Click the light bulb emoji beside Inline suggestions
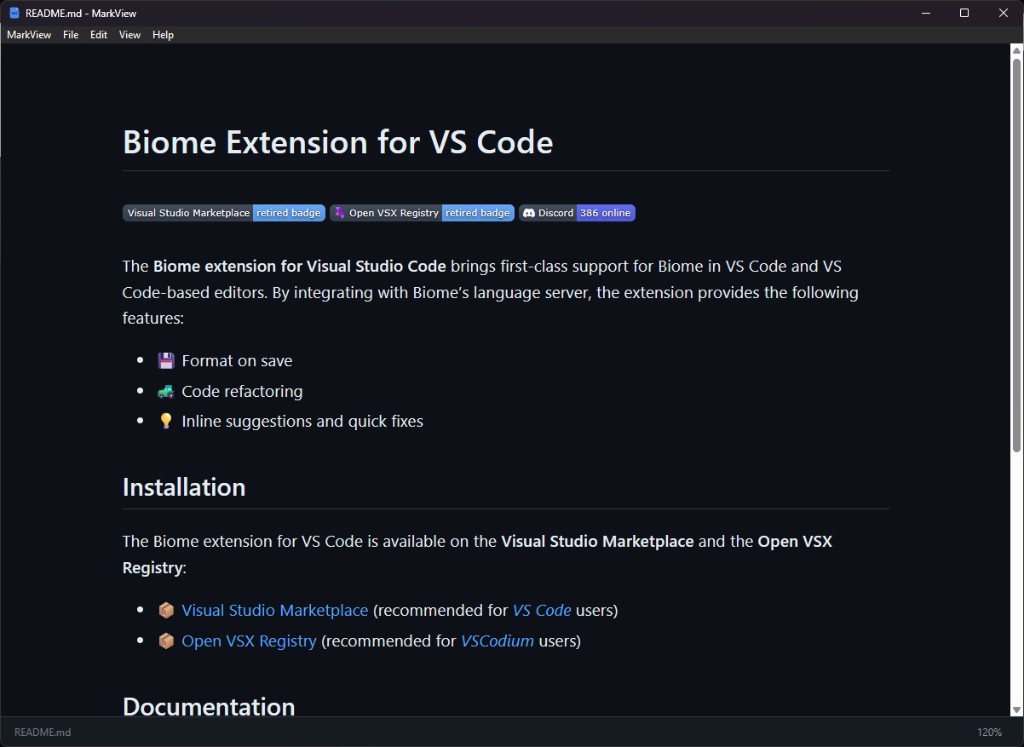This screenshot has width=1024, height=747. tap(166, 421)
